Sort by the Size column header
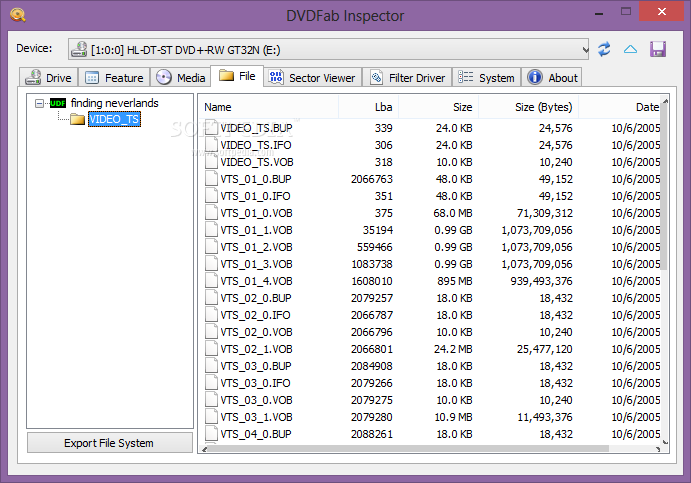The image size is (691, 483). click(x=438, y=107)
